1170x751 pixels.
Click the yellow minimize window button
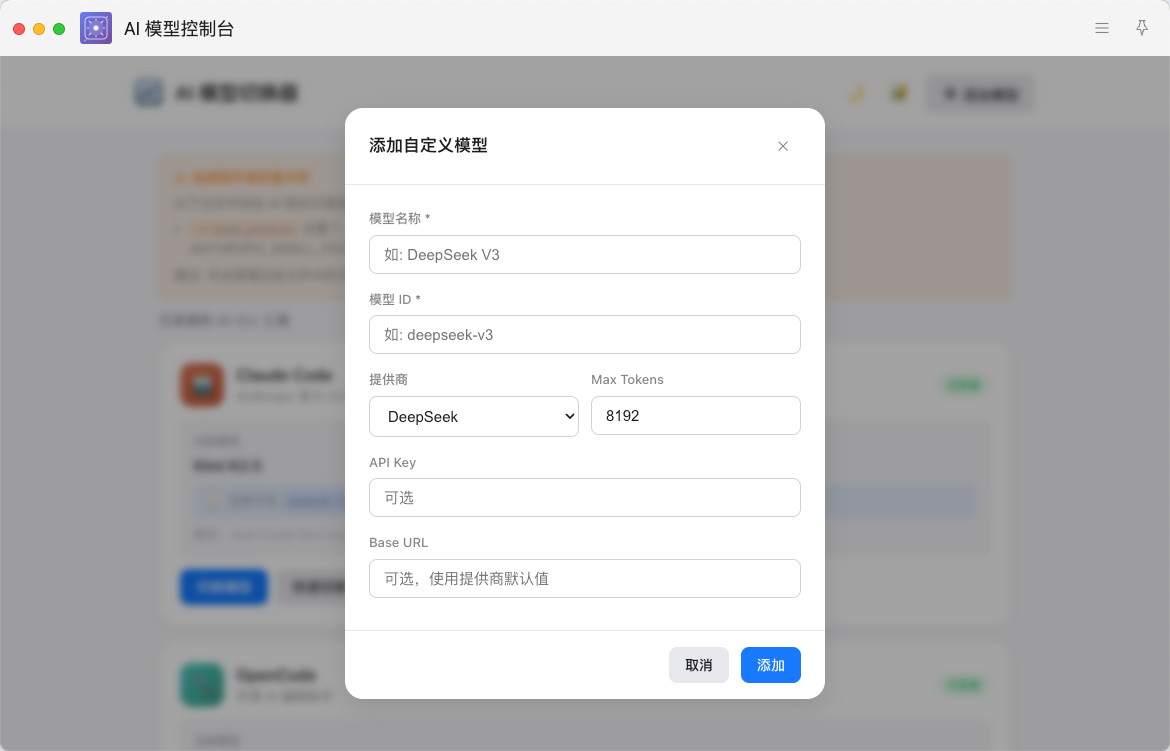39,29
